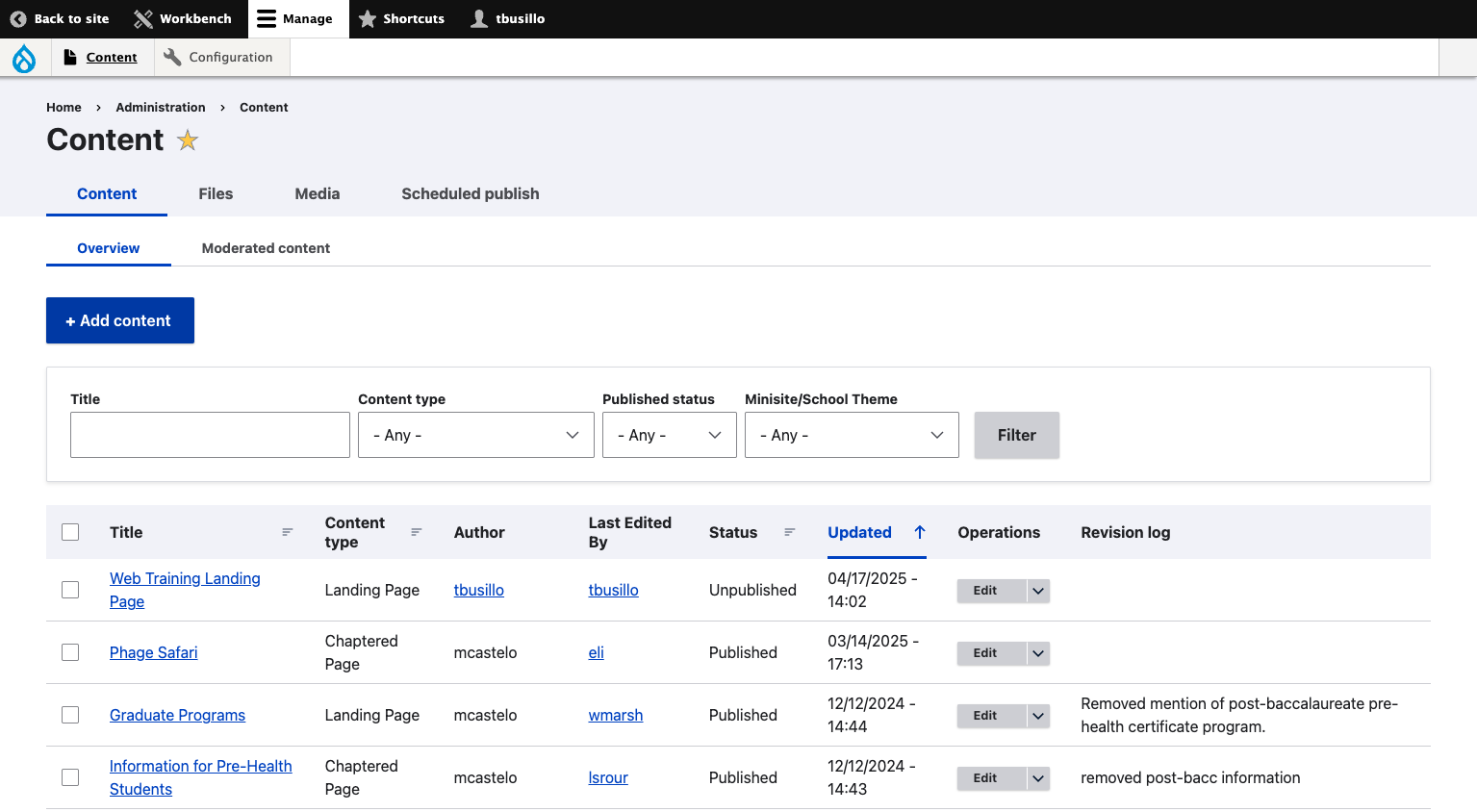The image size is (1477, 812).
Task: Expand operations arrow for Phage Safari
Action: coord(1038,653)
